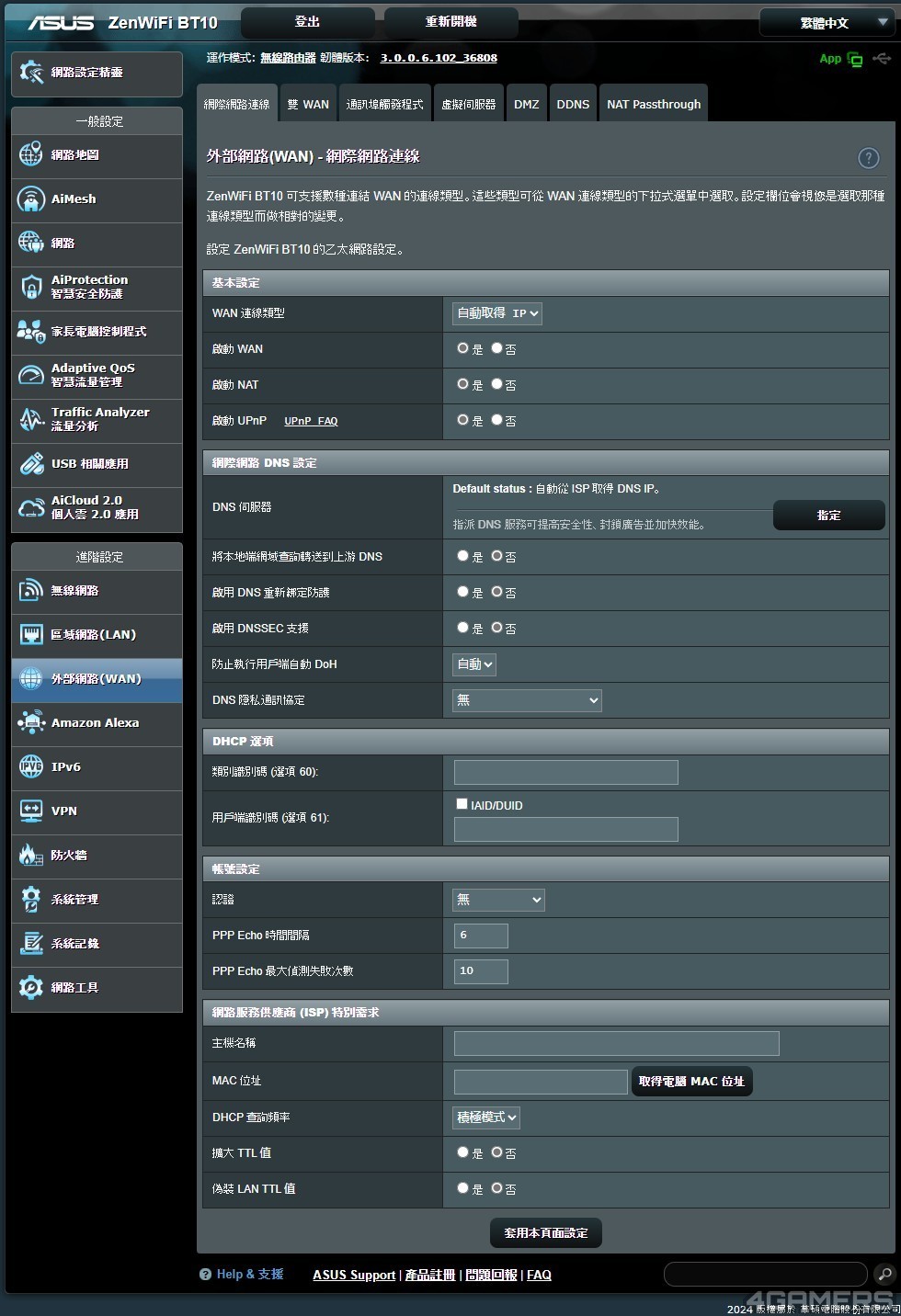Image resolution: width=901 pixels, height=1316 pixels.
Task: Open IPv6 settings icon
Action: tap(31, 766)
